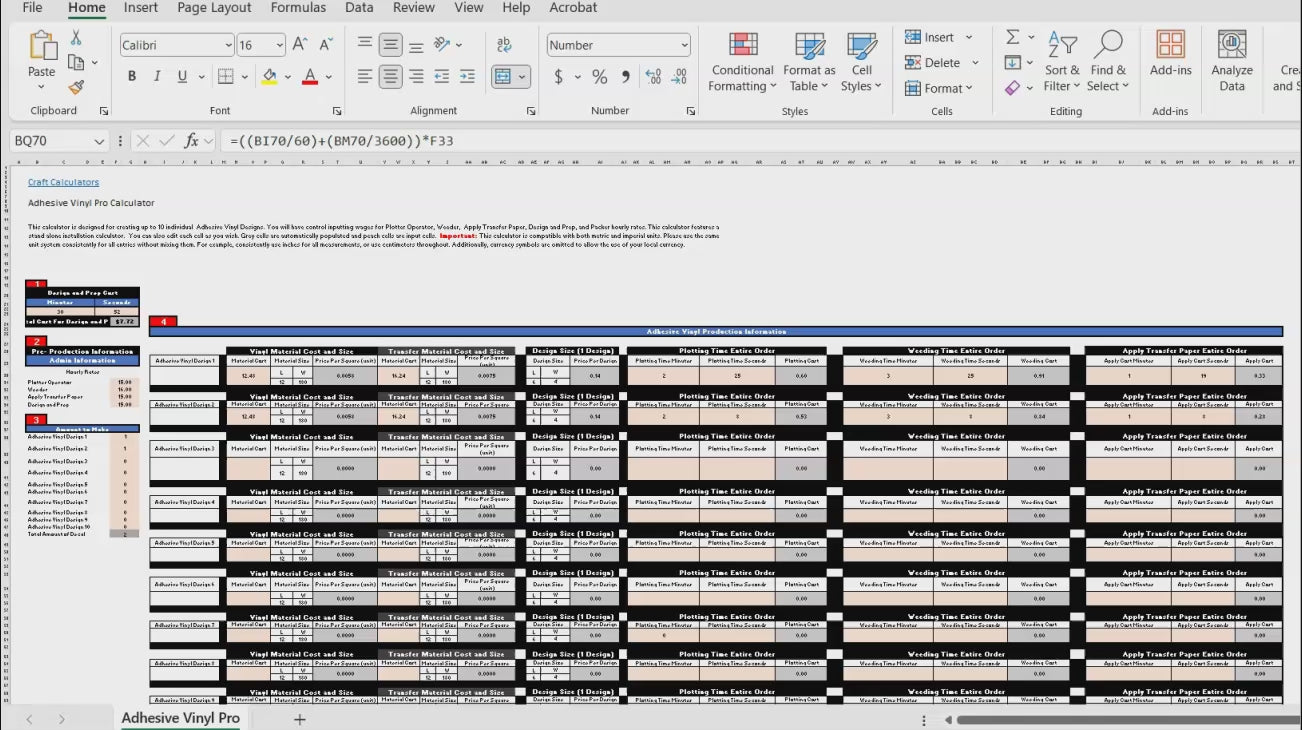Expand the Number format dropdown
Screen dimensions: 1302x730
(684, 45)
